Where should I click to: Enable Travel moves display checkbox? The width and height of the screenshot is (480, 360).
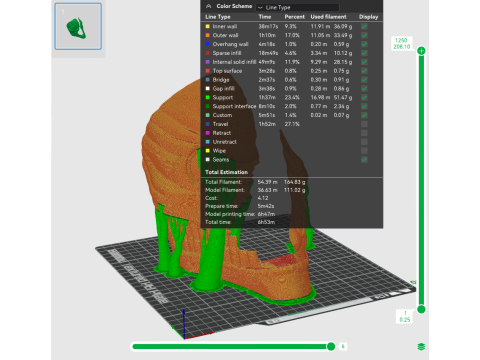pyautogui.click(x=364, y=124)
